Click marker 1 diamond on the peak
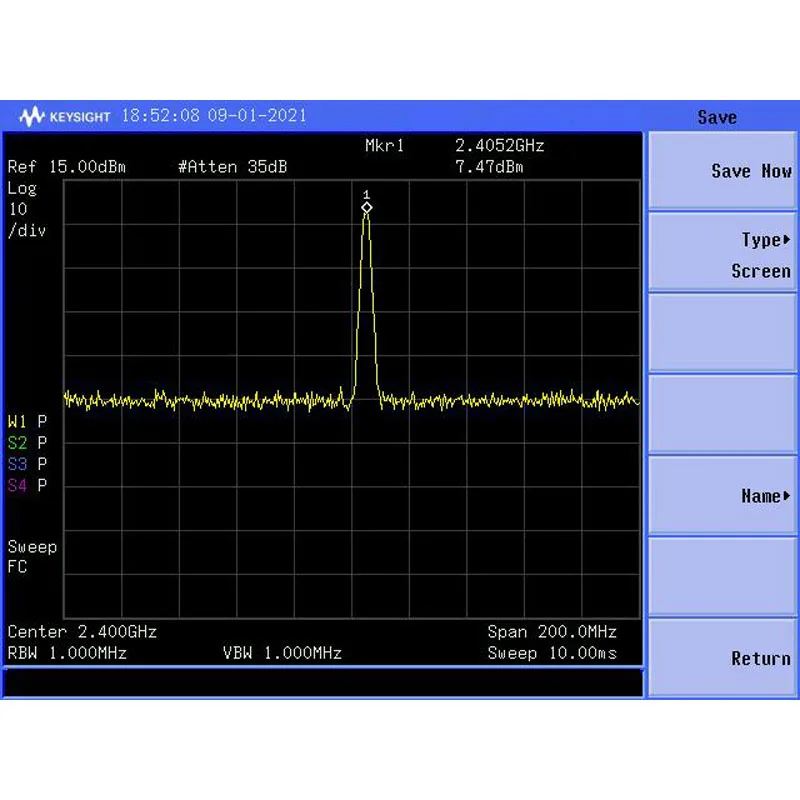Image resolution: width=800 pixels, height=800 pixels. 366,208
